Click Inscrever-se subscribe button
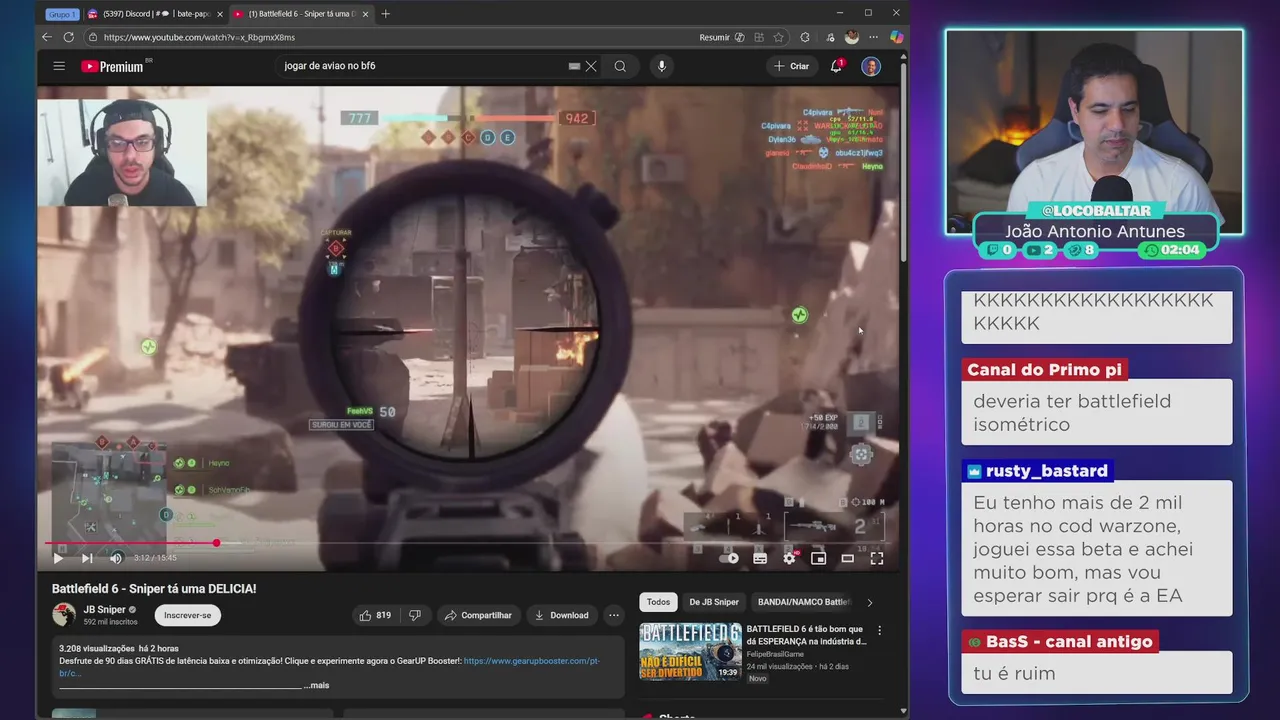 point(187,615)
